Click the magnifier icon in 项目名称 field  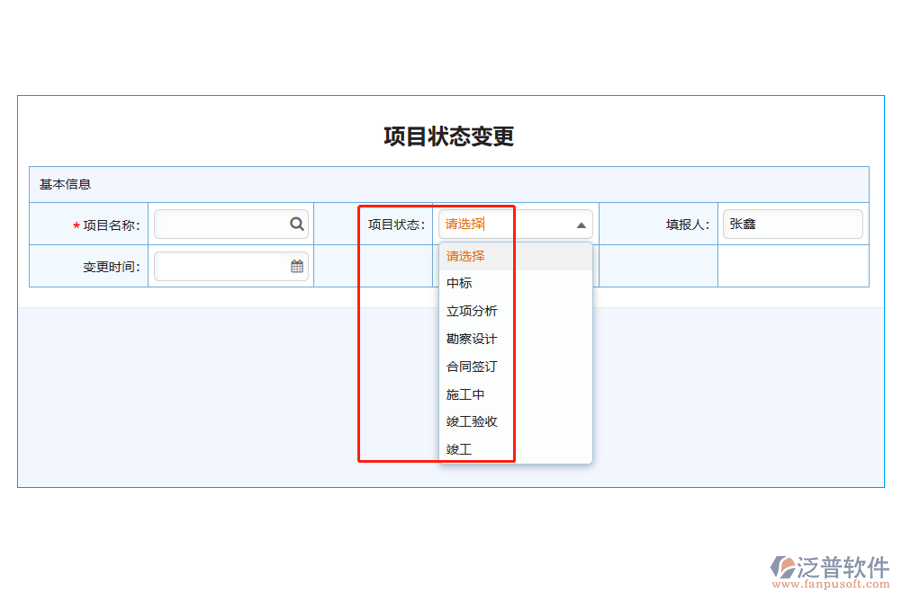[297, 223]
